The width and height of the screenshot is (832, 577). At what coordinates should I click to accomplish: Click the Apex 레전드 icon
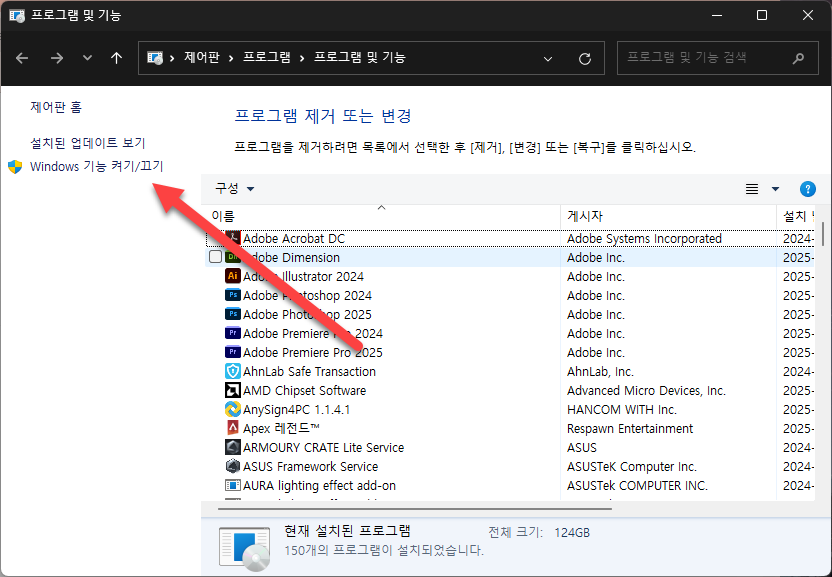coord(232,428)
